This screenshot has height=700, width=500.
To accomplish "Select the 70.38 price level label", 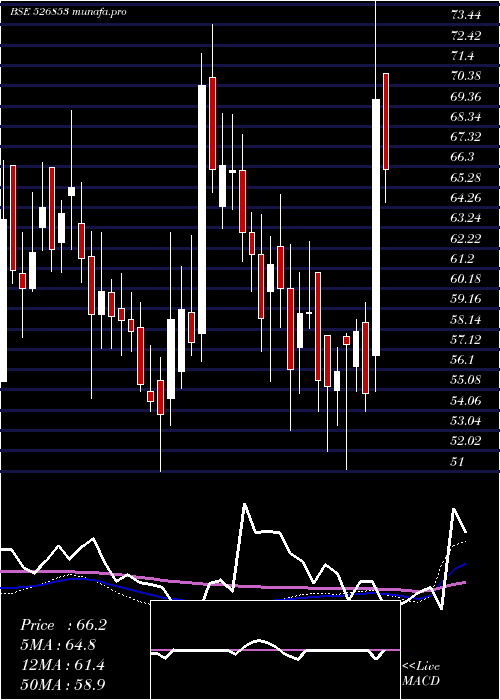I will pyautogui.click(x=466, y=76).
